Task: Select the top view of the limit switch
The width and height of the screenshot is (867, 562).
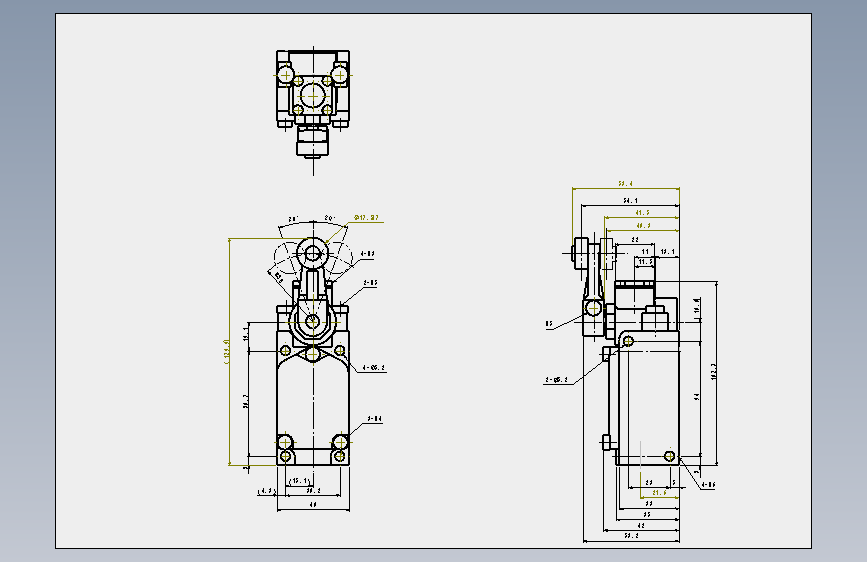Action: (313, 103)
